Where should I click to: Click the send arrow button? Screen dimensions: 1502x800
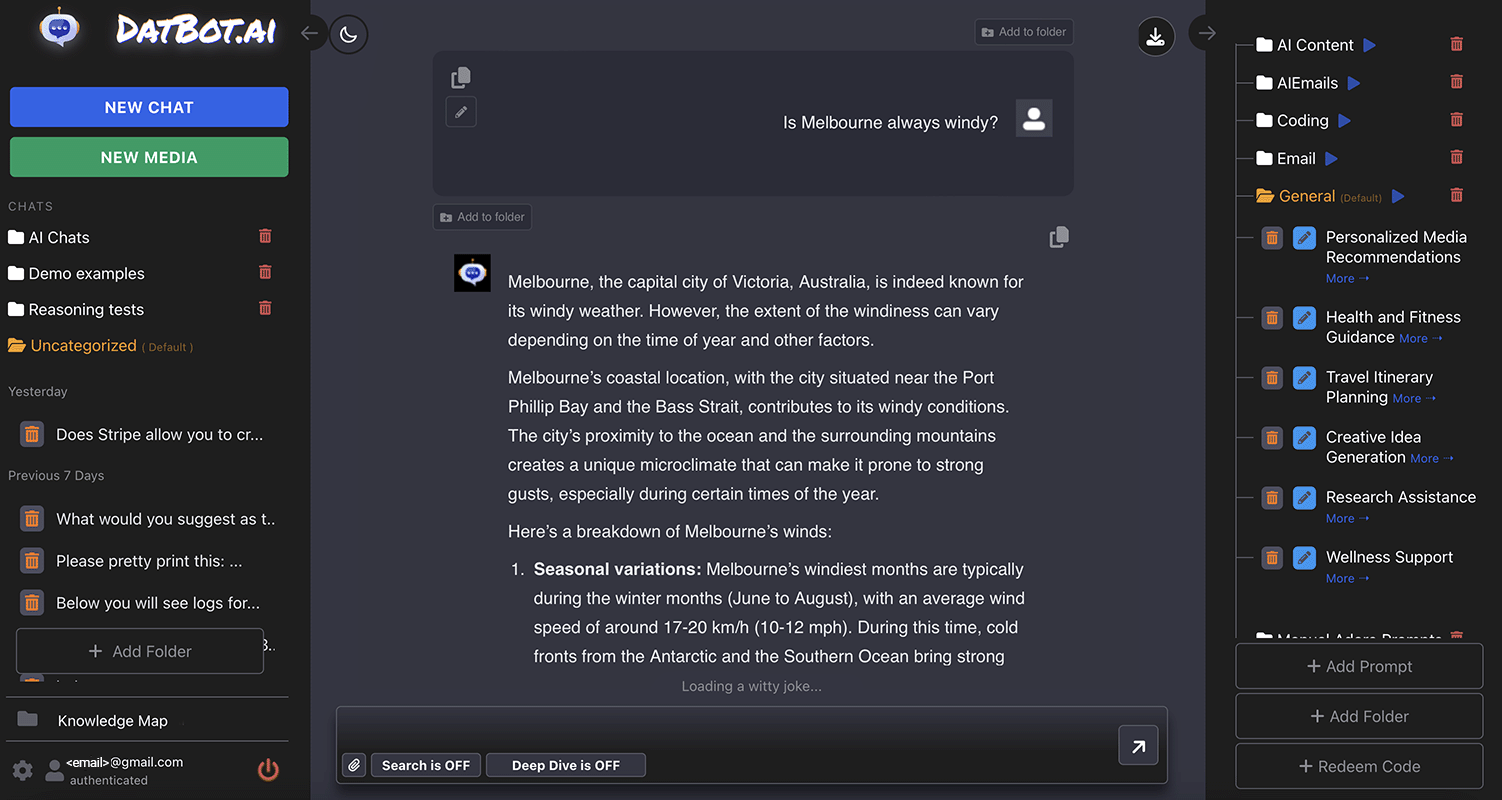tap(1138, 745)
